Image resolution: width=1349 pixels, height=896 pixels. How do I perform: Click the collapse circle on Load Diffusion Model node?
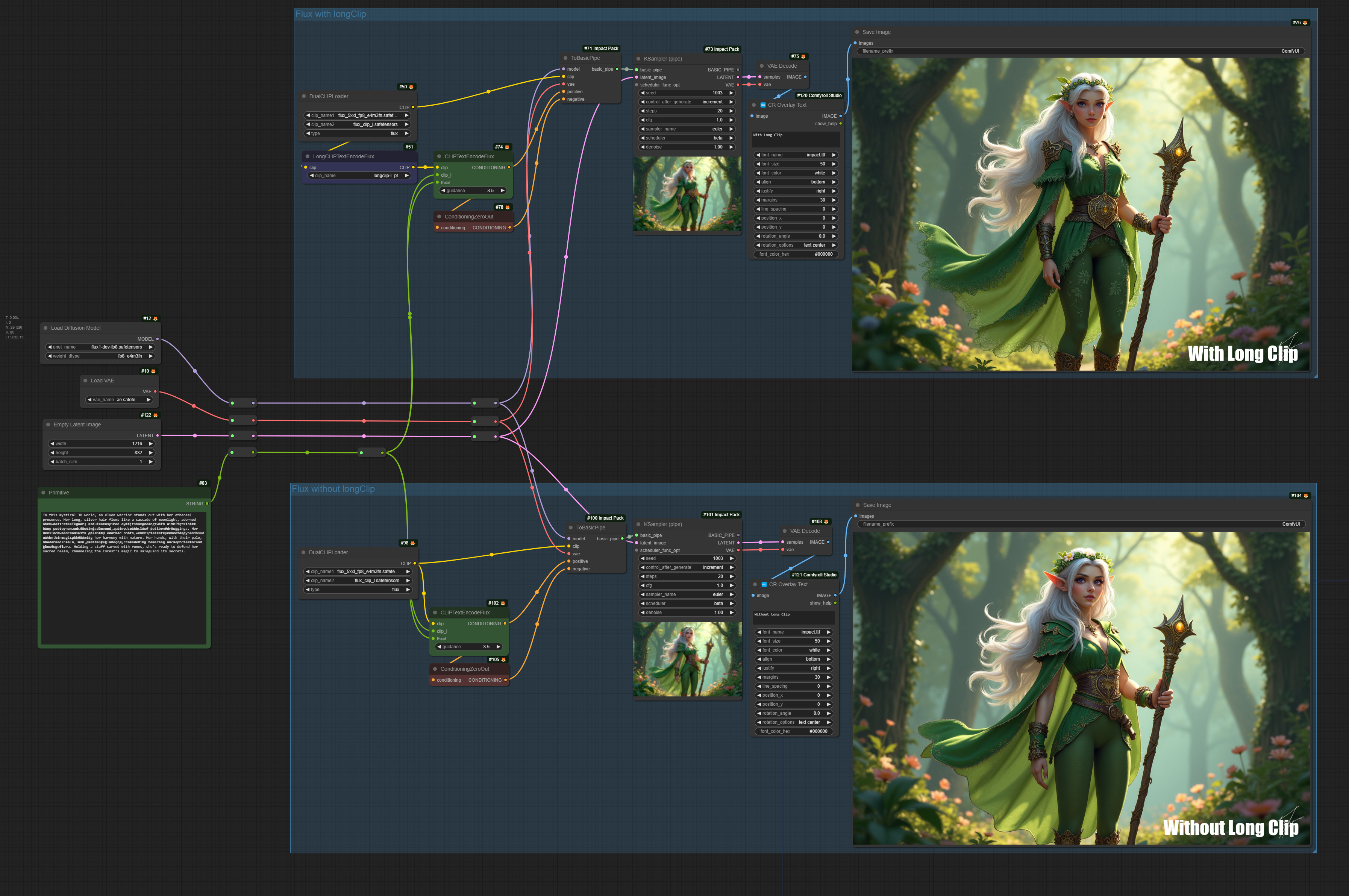46,328
